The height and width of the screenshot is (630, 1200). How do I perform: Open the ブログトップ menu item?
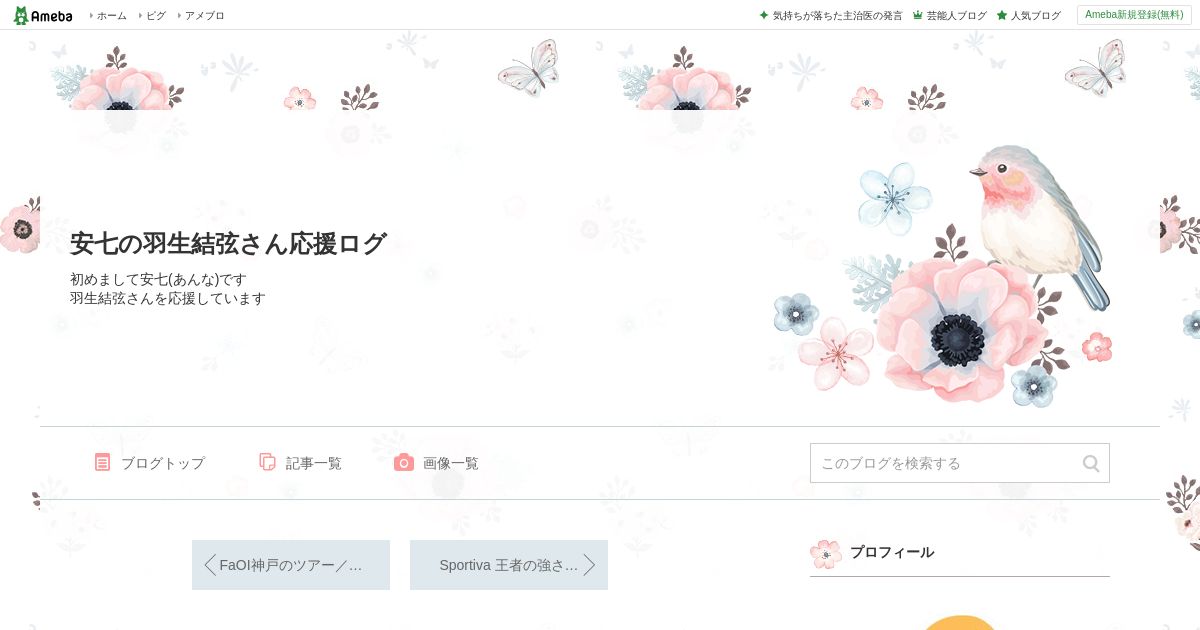150,463
